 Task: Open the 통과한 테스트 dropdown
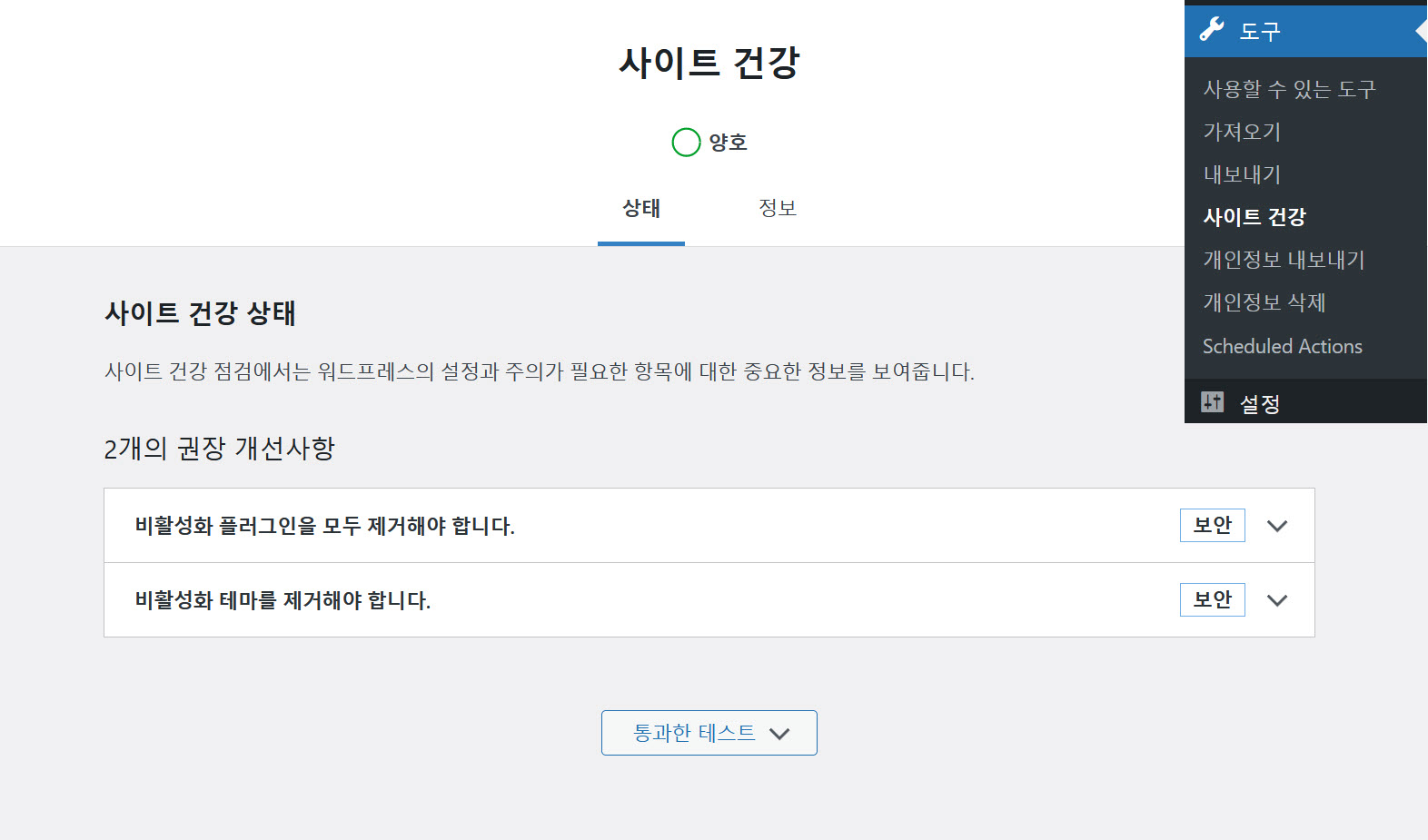708,732
